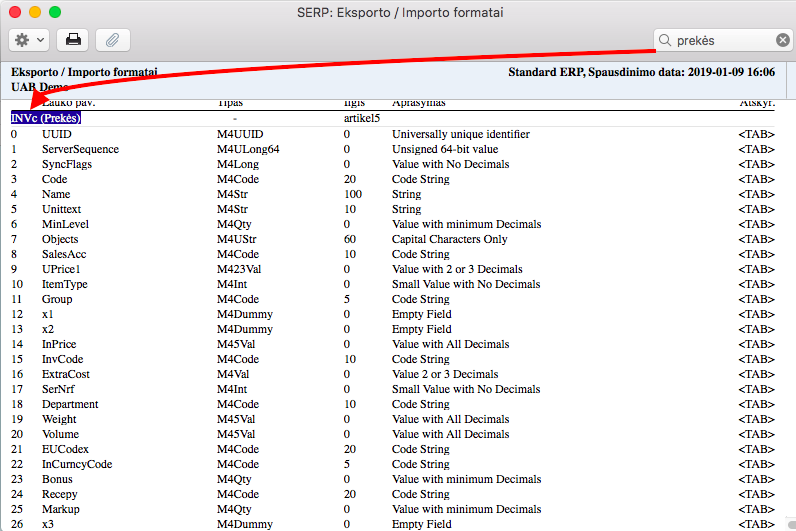
Task: Click 'Value with 2 or 3 Decimals' description
Action: (457, 269)
